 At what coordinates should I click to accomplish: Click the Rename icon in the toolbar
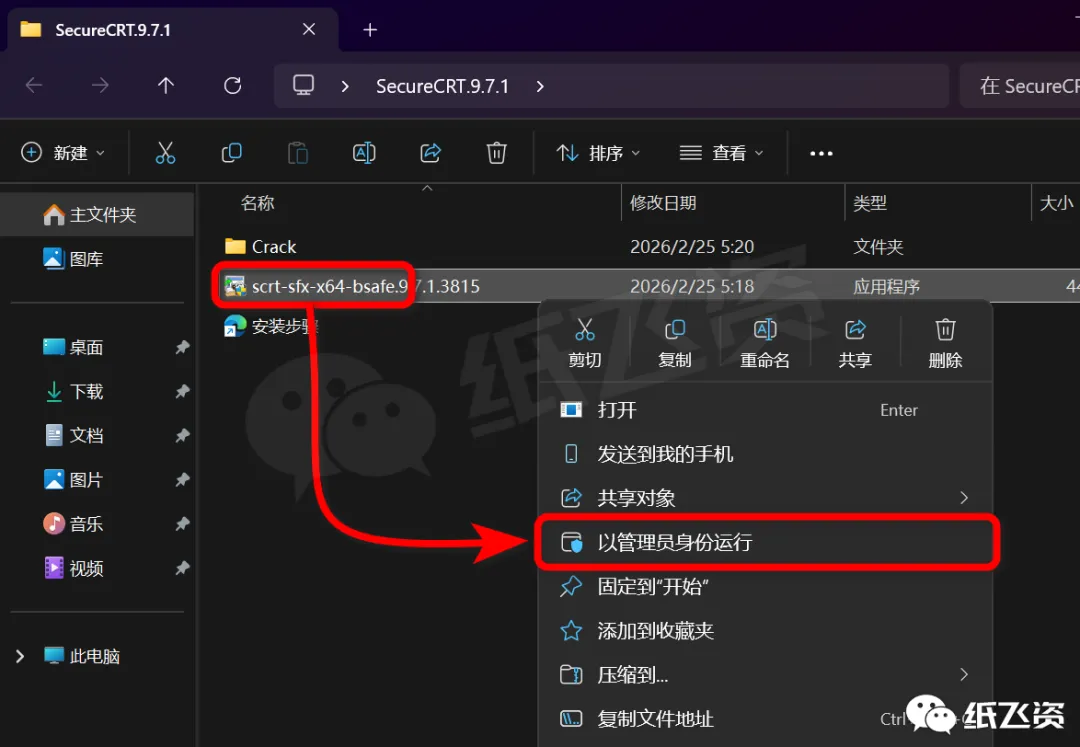click(x=364, y=153)
